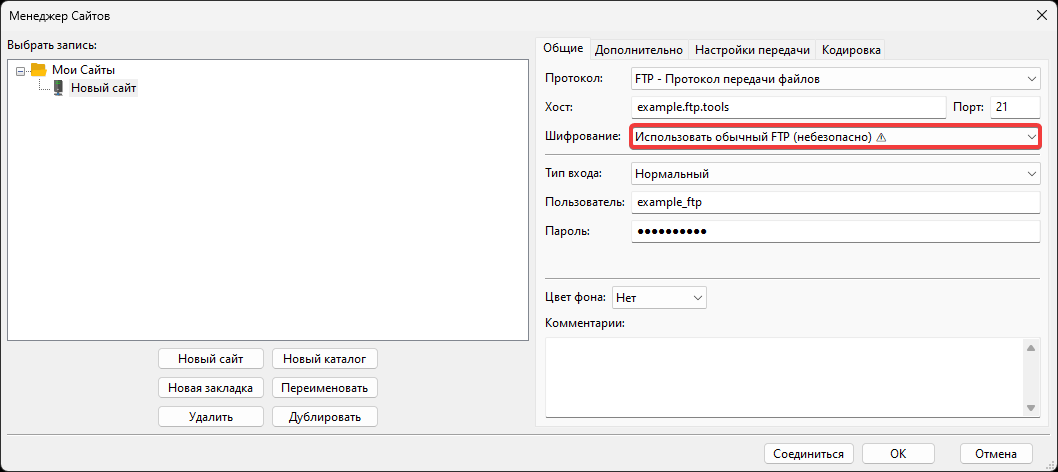
Task: Select the Новый сайт entry
Action: coord(103,88)
